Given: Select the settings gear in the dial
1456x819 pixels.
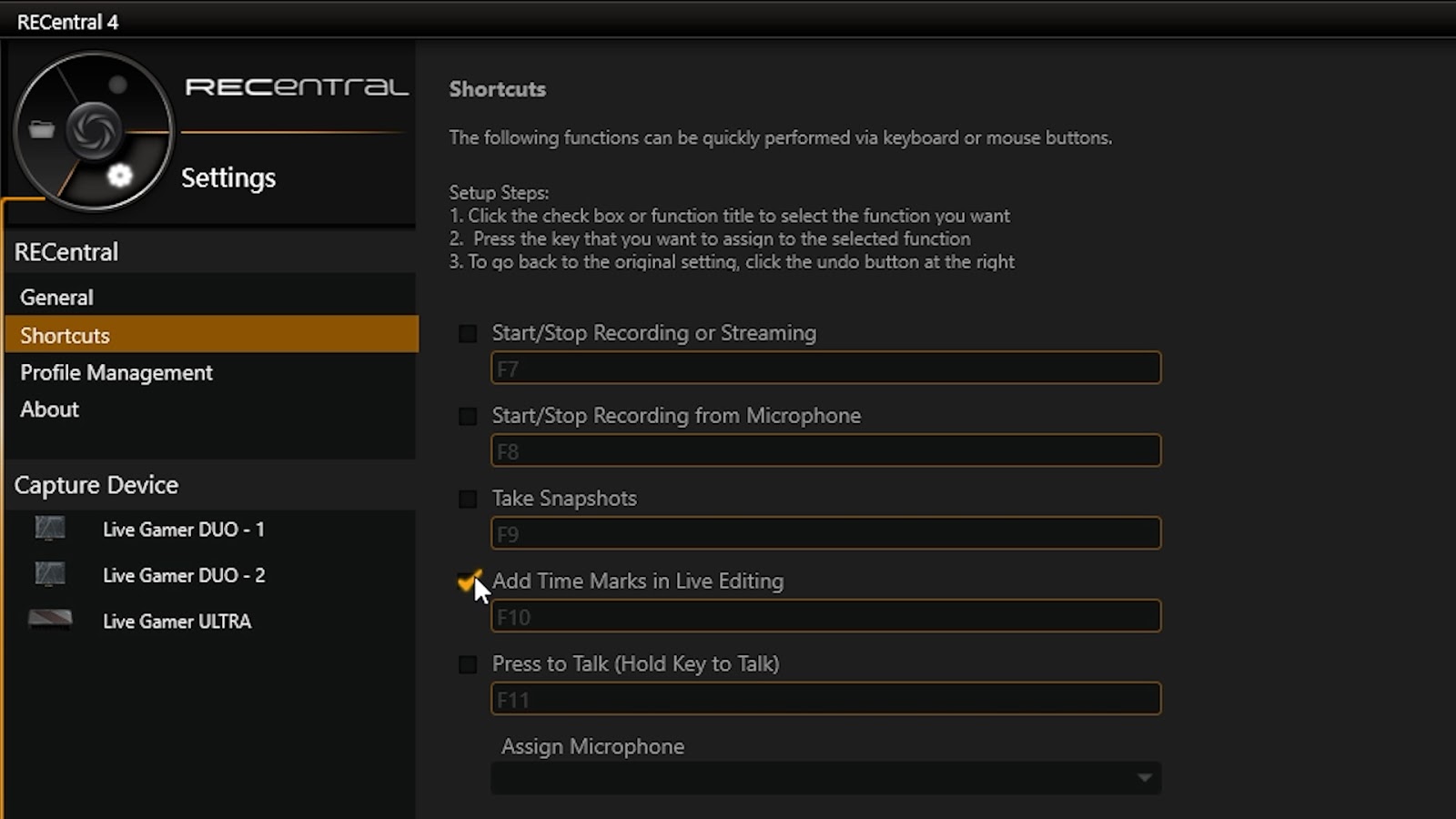Looking at the screenshot, I should 119,176.
